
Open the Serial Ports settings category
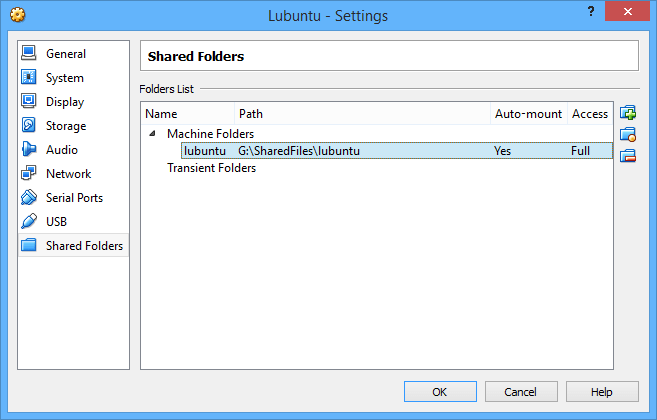74,198
